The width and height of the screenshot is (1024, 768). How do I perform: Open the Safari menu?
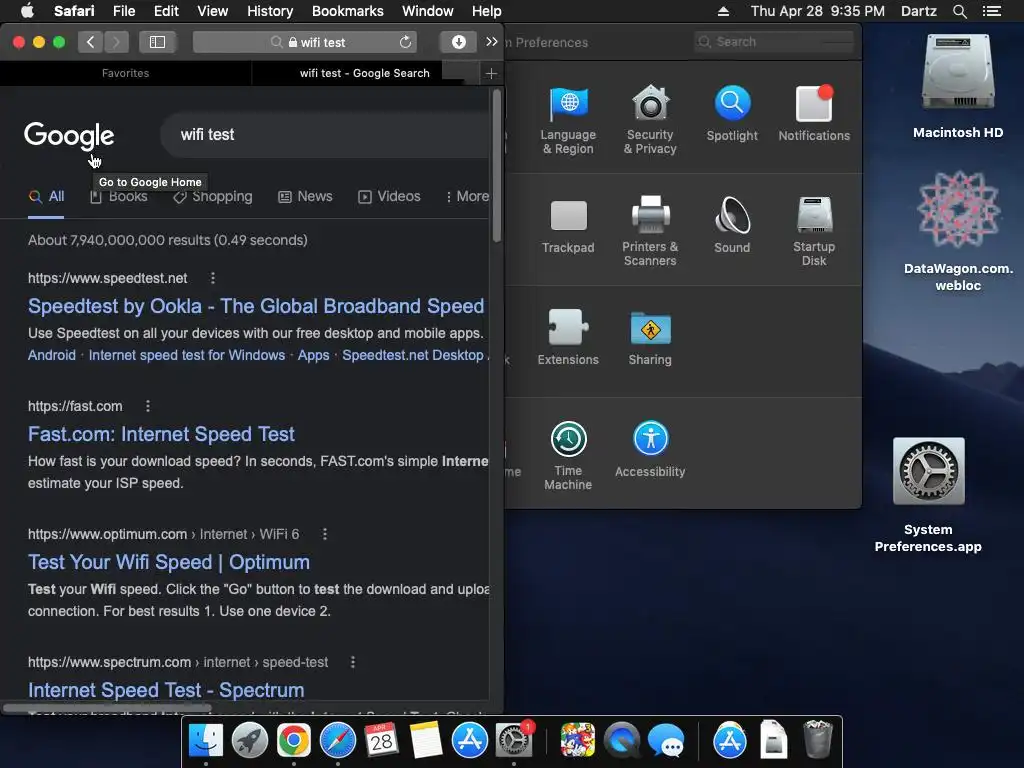pyautogui.click(x=74, y=11)
